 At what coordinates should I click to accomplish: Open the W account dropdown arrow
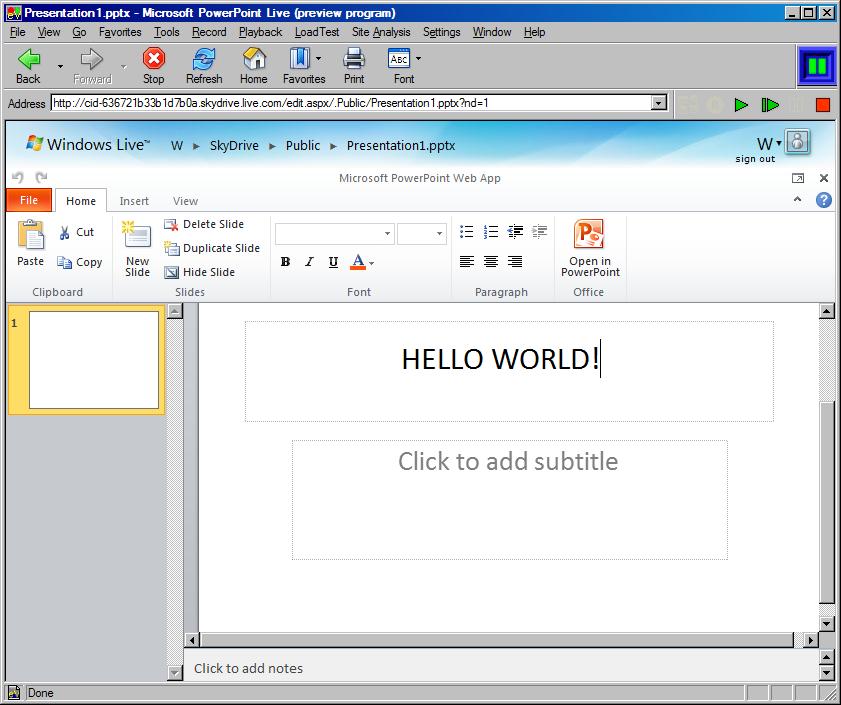tap(779, 143)
